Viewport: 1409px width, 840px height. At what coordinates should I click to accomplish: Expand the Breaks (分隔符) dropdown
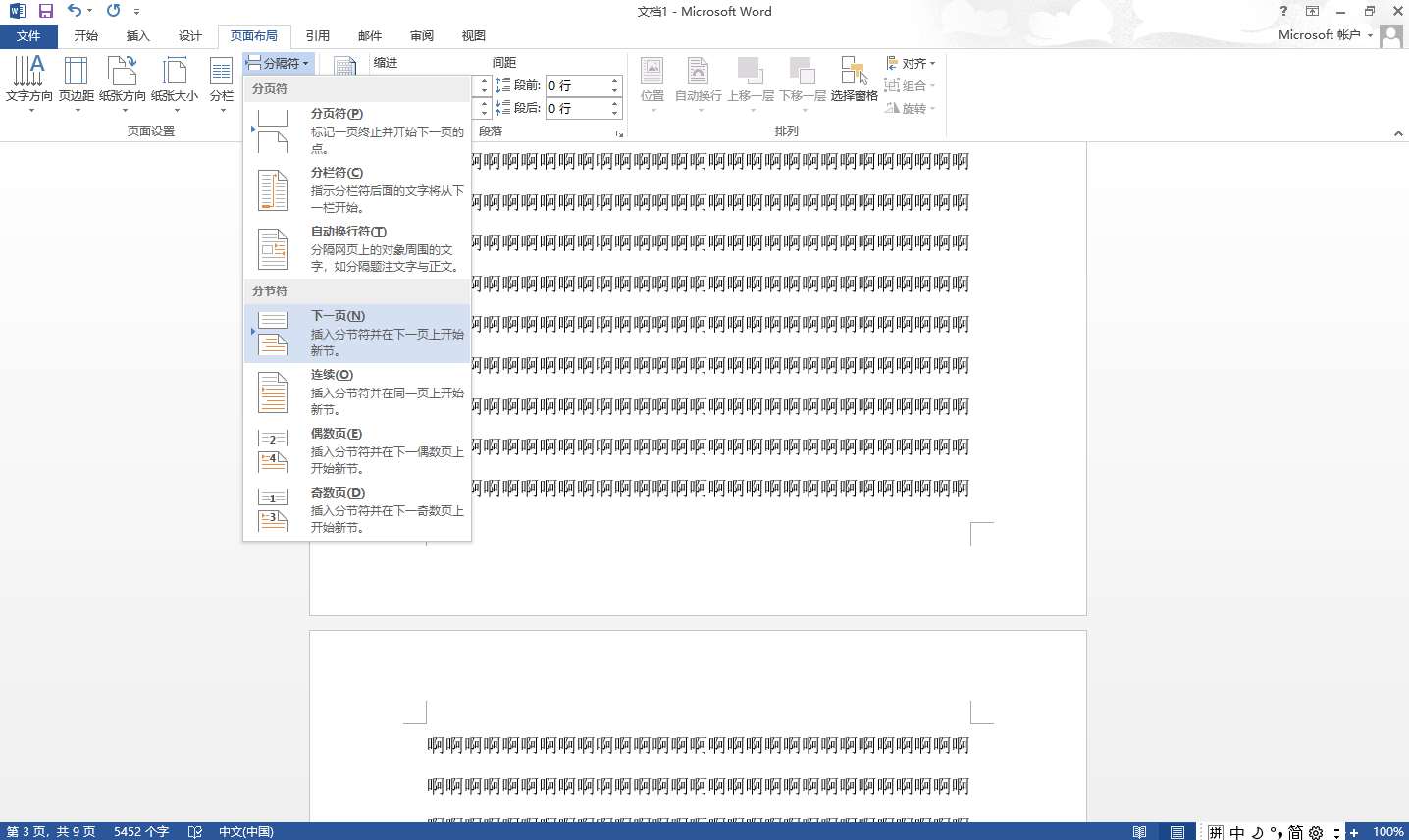[277, 63]
